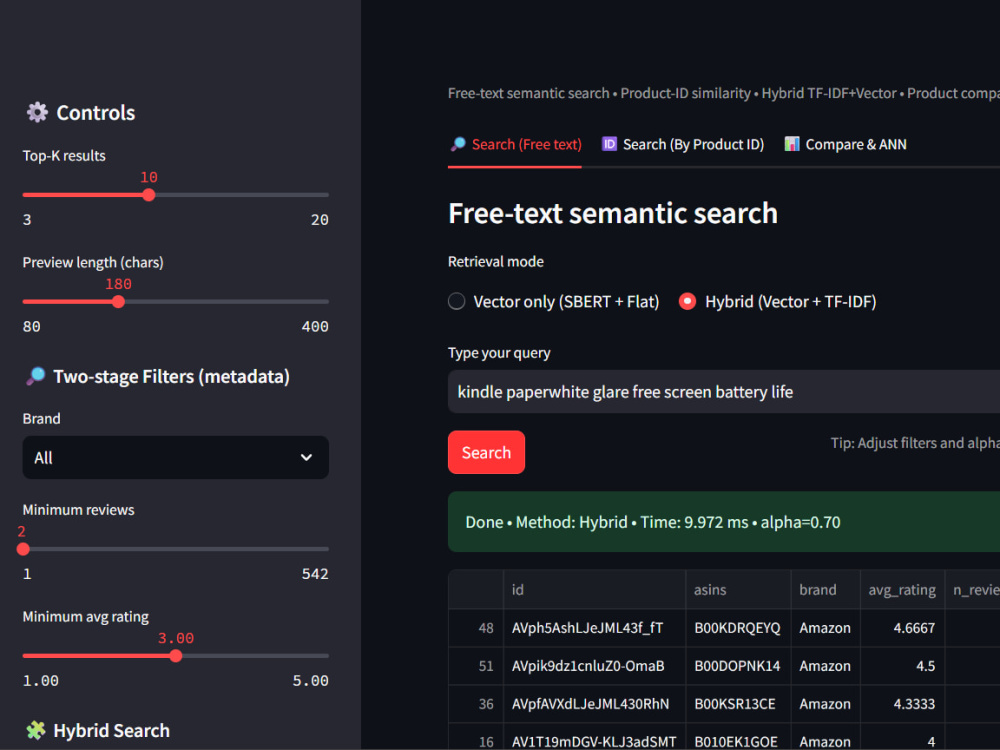Click row index 36

476,704
